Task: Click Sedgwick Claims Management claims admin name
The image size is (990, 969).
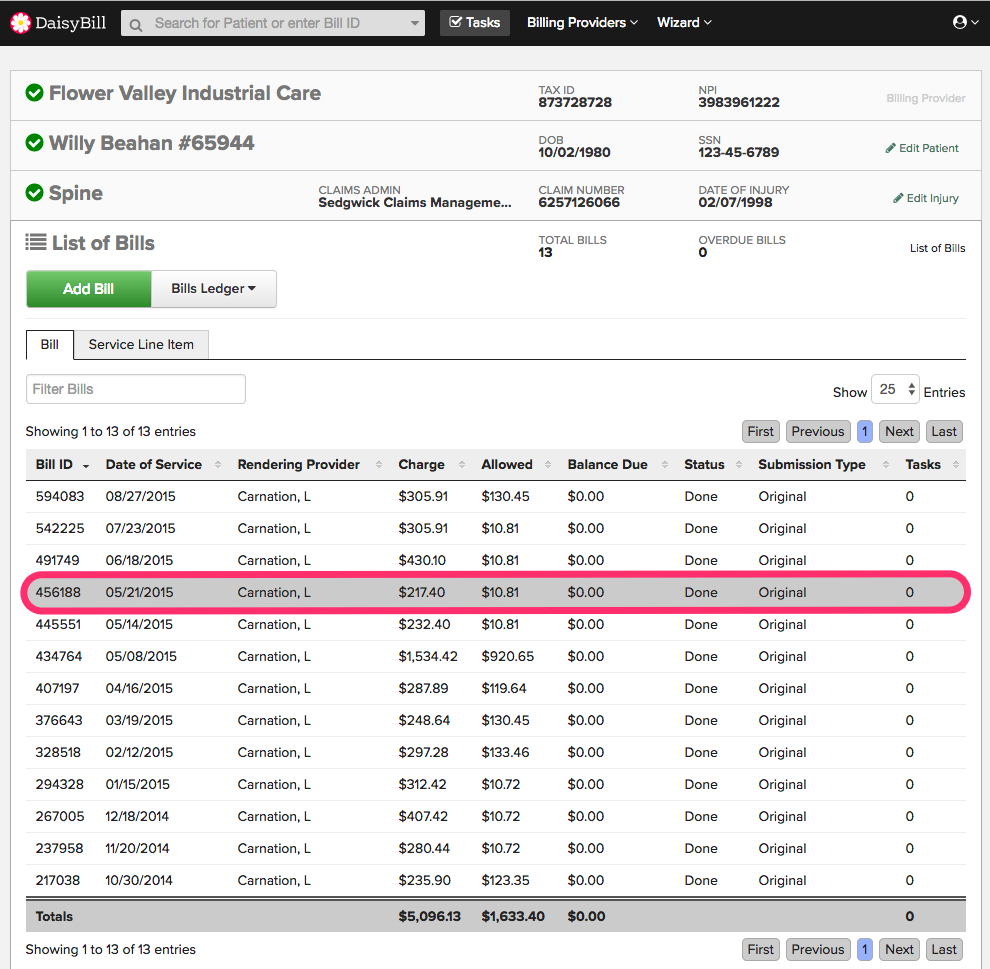Action: 414,203
